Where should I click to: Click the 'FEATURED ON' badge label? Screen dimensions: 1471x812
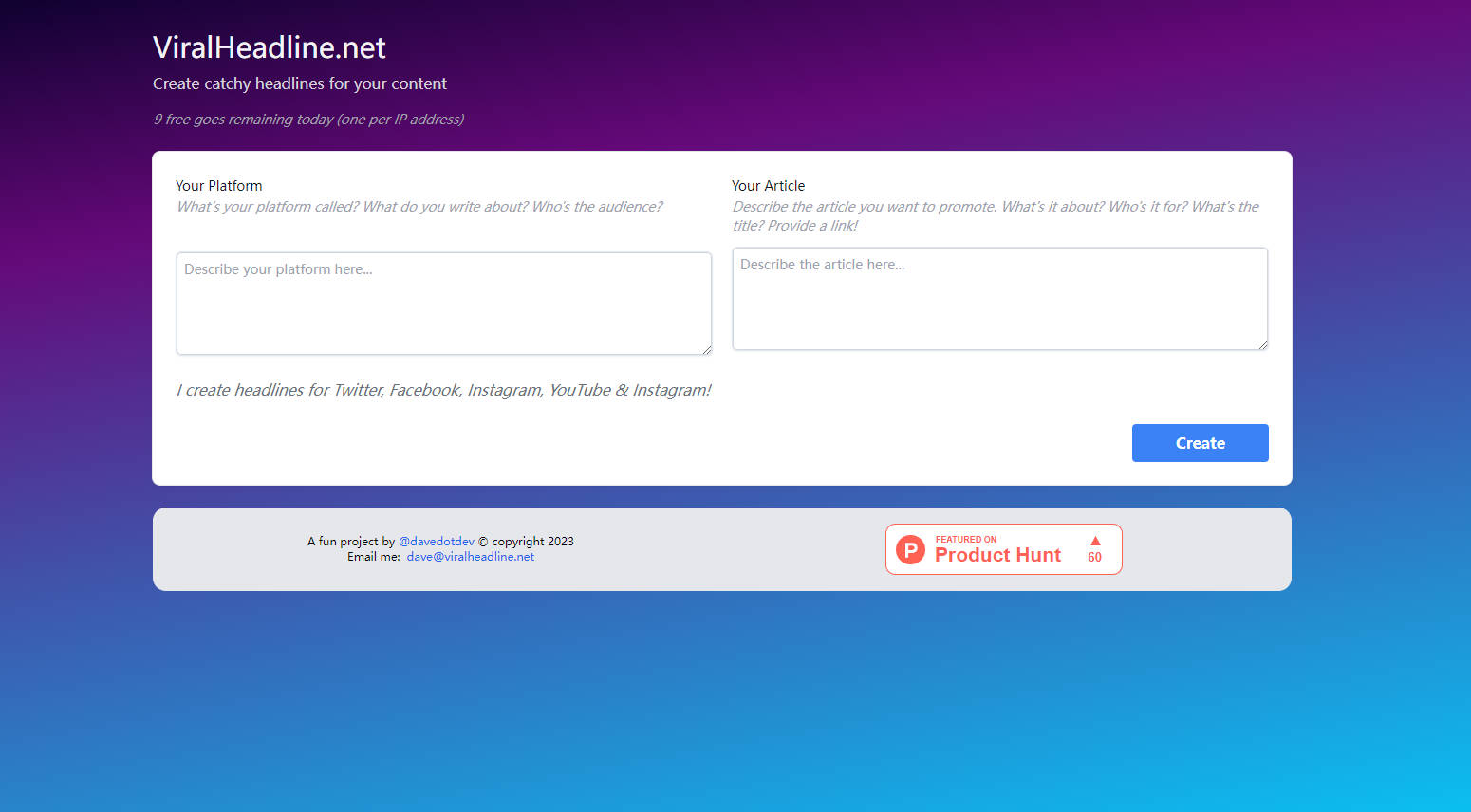(x=965, y=539)
